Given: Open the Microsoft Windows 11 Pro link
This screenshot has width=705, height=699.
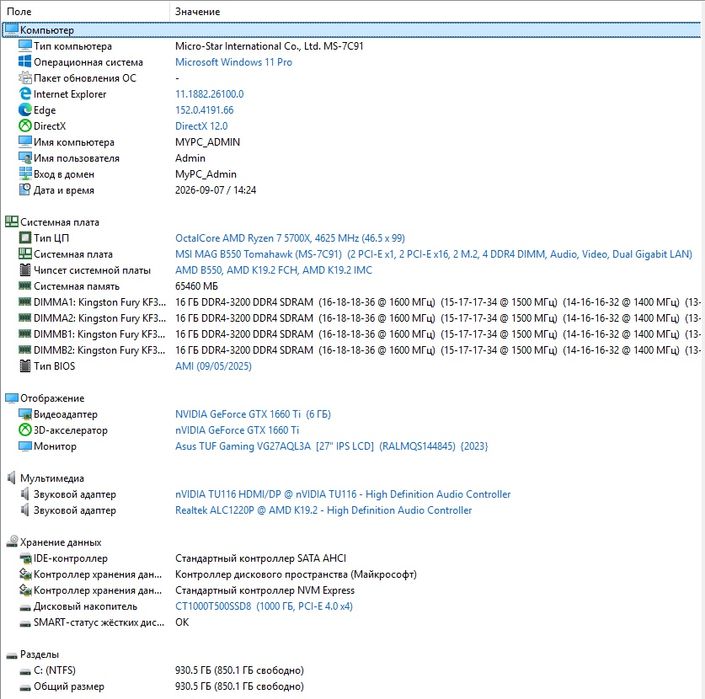Looking at the screenshot, I should [x=233, y=62].
